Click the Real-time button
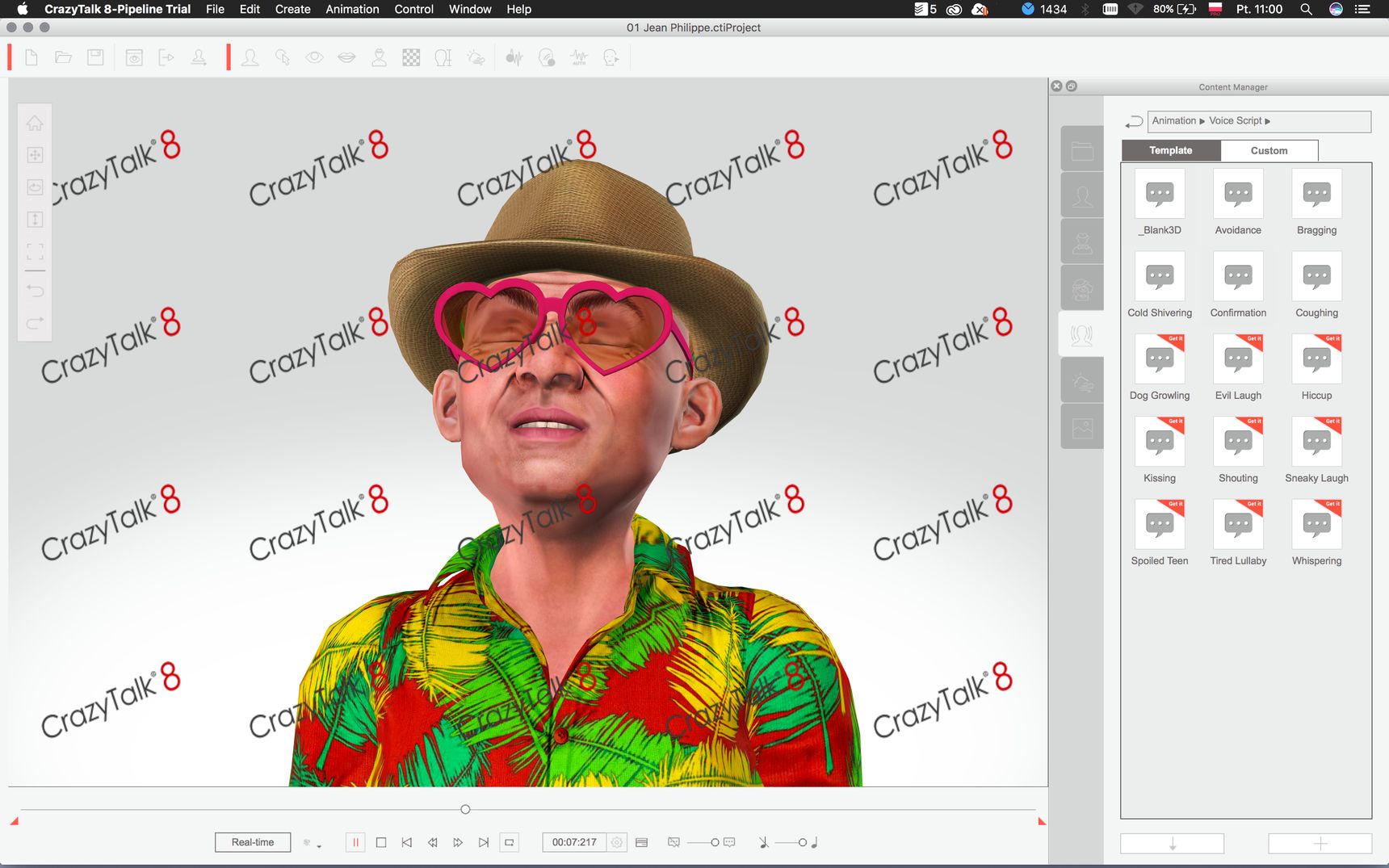This screenshot has height=868, width=1389. 253,842
